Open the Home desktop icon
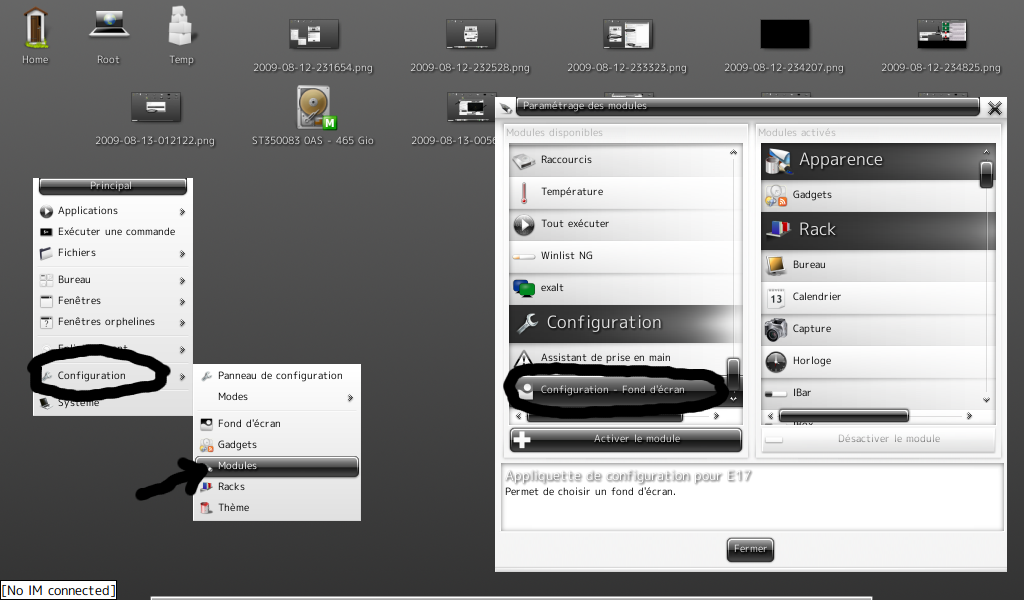The height and width of the screenshot is (600, 1024). (x=35, y=29)
